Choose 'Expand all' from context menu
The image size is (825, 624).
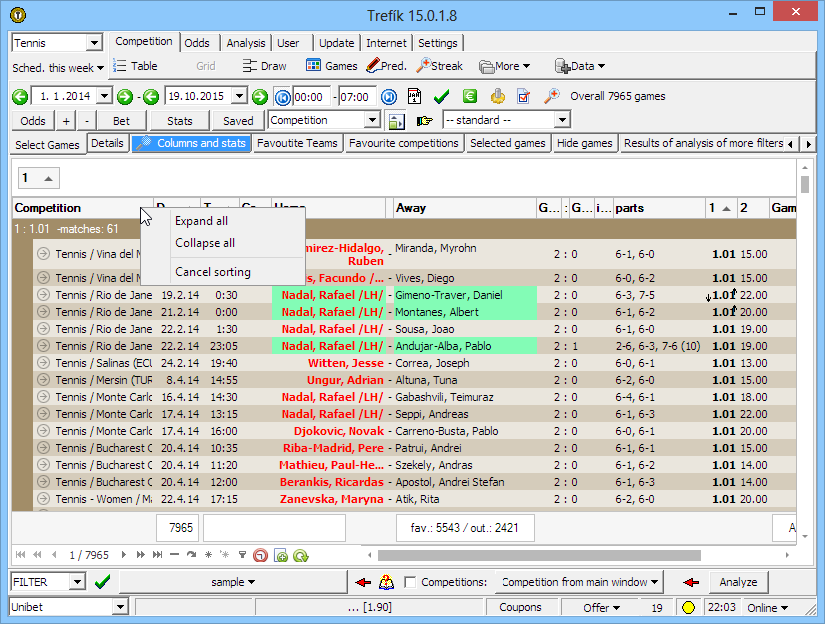[x=201, y=221]
